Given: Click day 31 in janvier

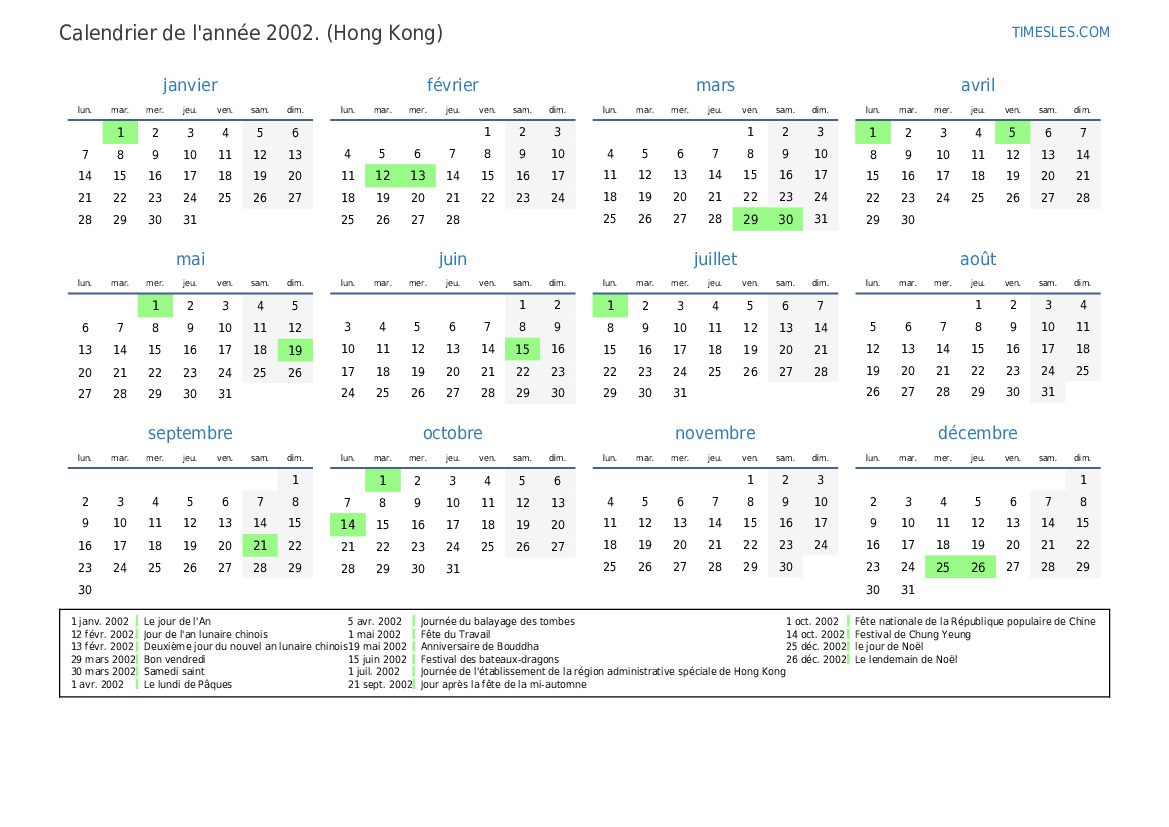Looking at the screenshot, I should (190, 220).
